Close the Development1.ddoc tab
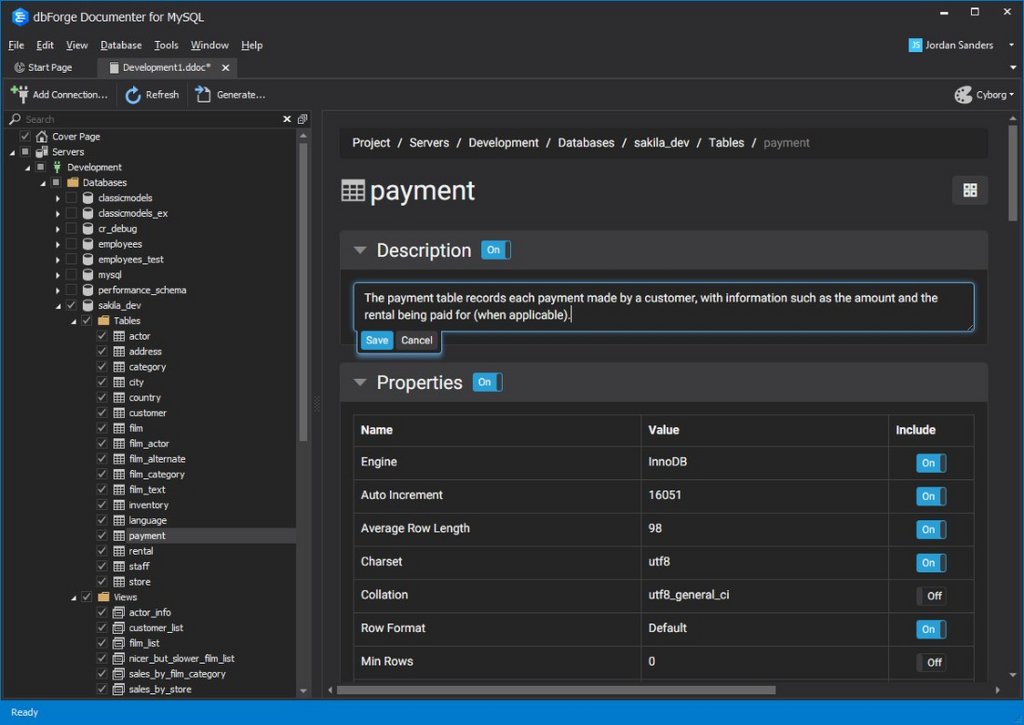 (225, 67)
